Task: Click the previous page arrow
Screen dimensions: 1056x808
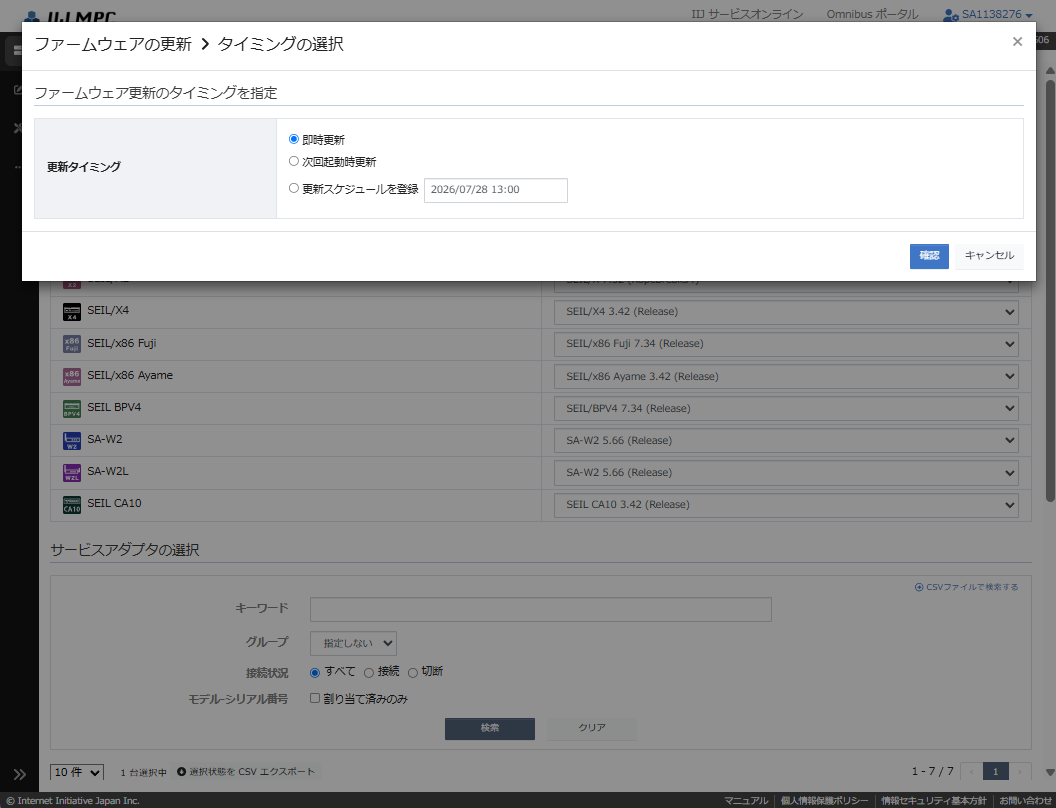Action: (x=971, y=772)
